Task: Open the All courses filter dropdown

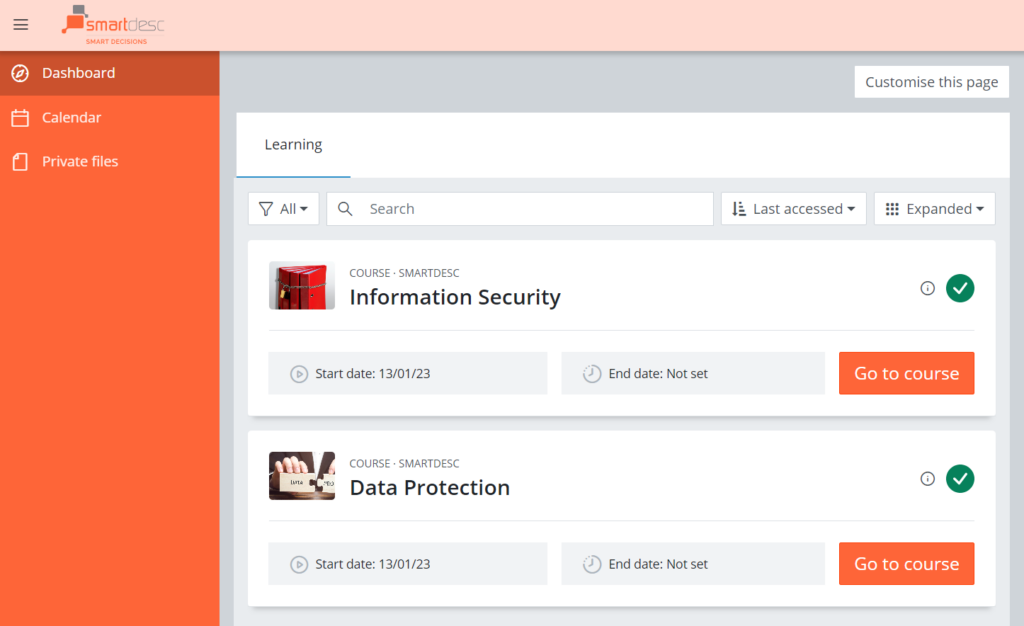Action: coord(283,208)
